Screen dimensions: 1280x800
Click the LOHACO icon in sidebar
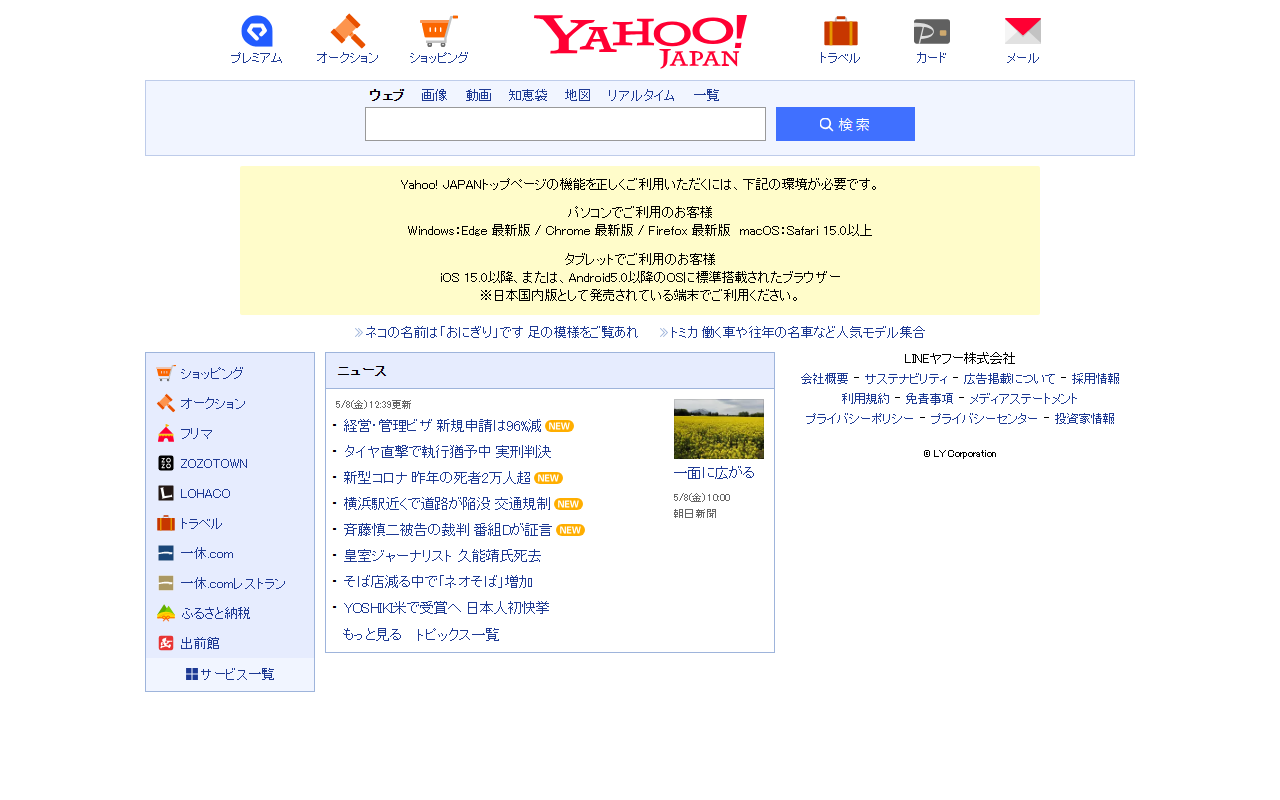click(x=166, y=493)
